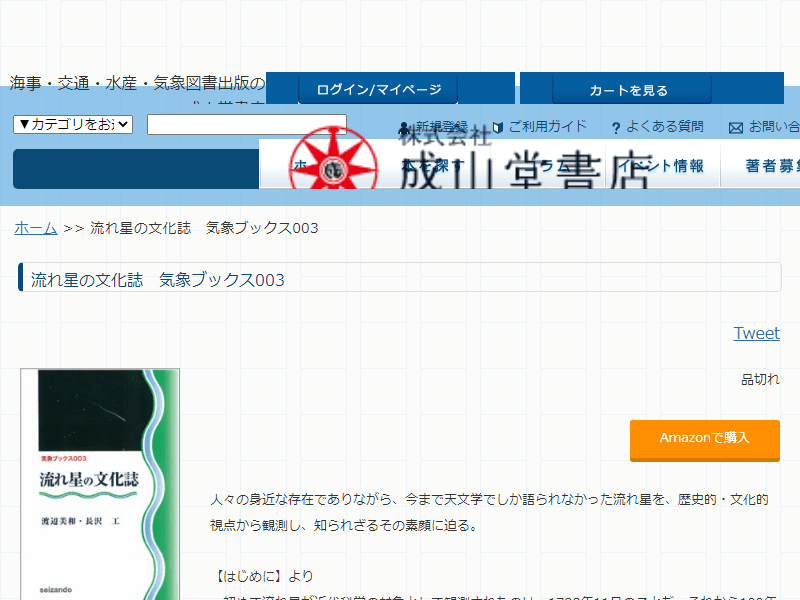This screenshot has width=800, height=600.
Task: Expand the カテゴリ category dropdown
Action: [x=73, y=124]
